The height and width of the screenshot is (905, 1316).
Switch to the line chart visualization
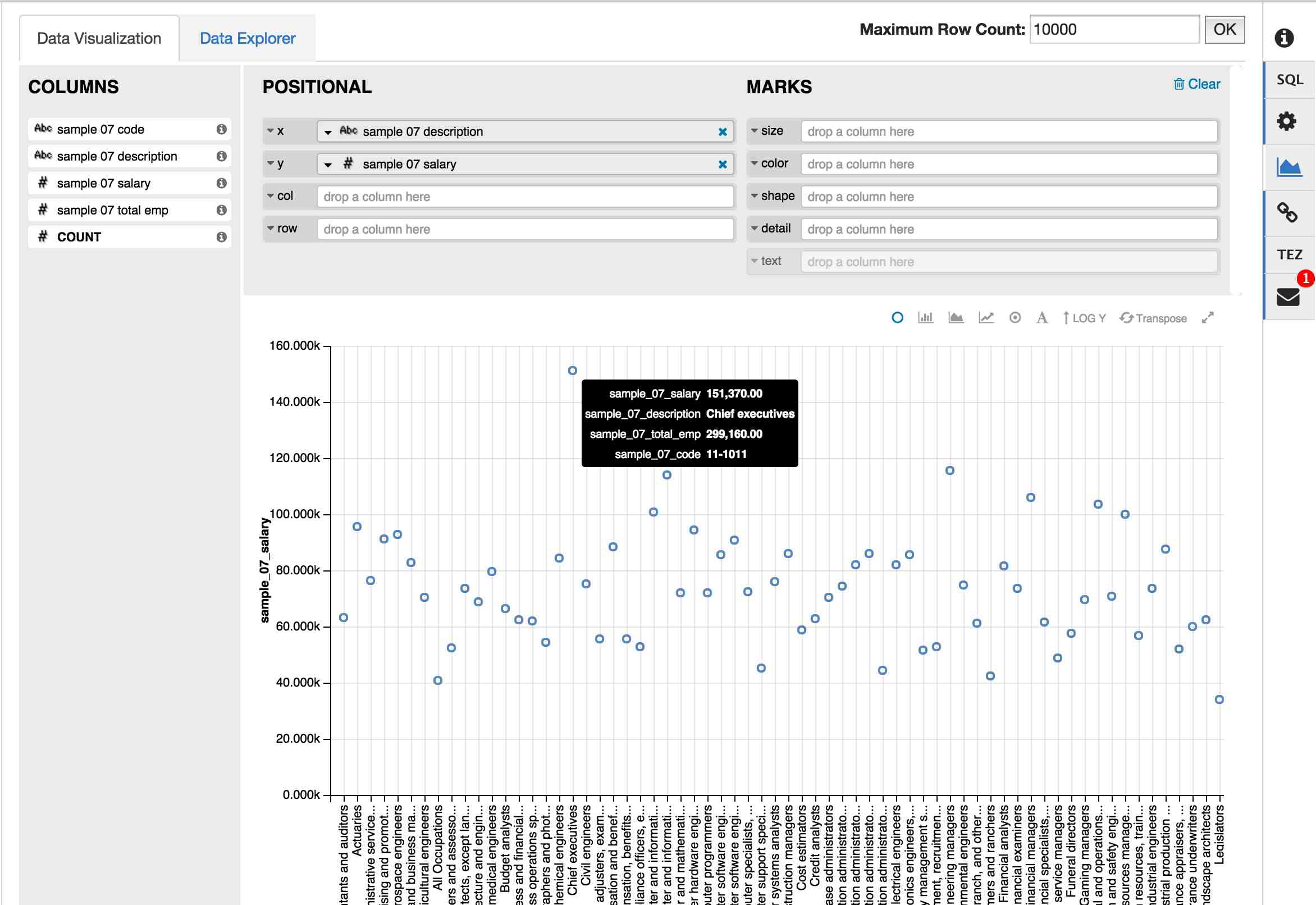[986, 318]
